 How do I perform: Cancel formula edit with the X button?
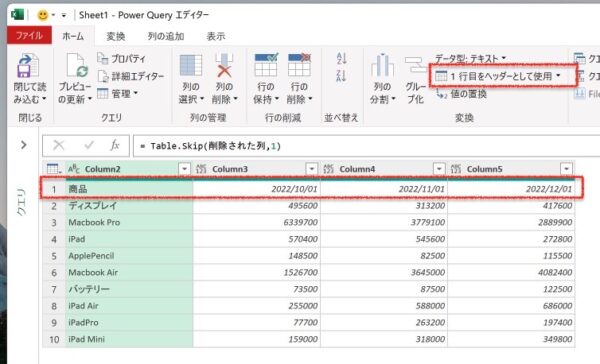coord(59,145)
